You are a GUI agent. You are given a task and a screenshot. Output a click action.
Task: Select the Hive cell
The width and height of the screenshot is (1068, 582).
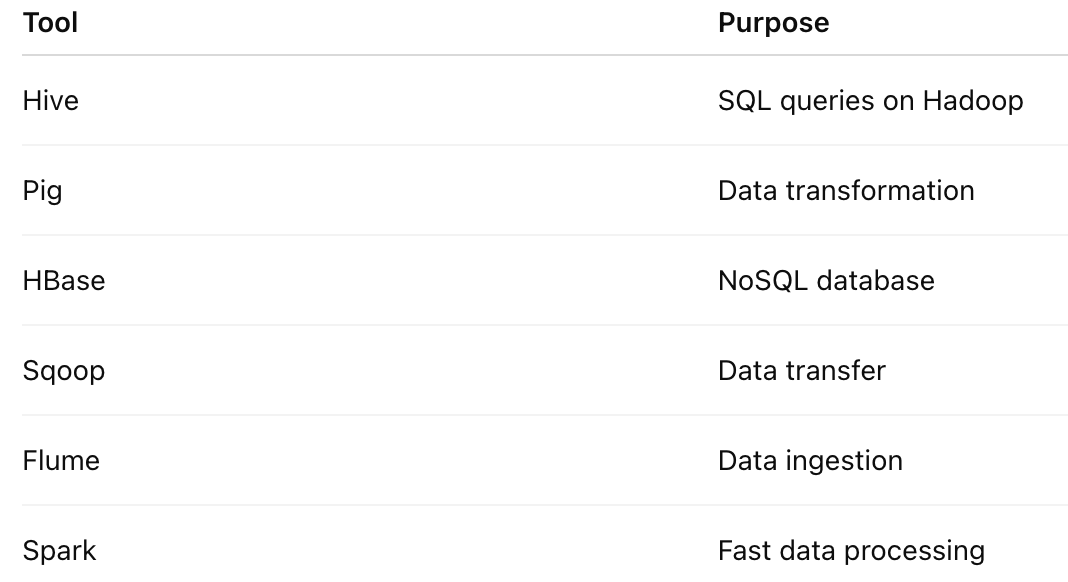pyautogui.click(x=51, y=101)
